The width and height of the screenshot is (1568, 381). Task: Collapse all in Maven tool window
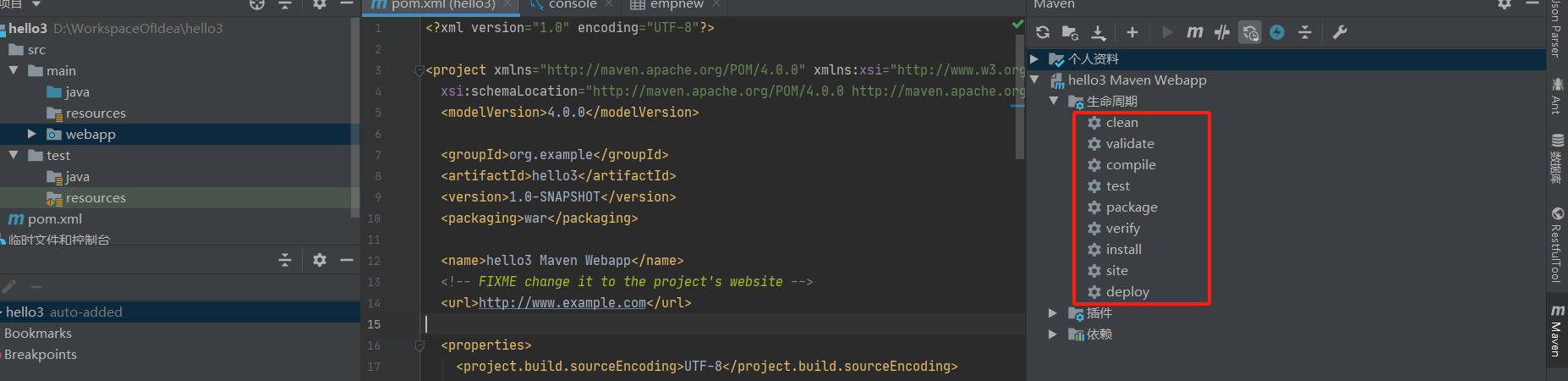pos(1304,32)
